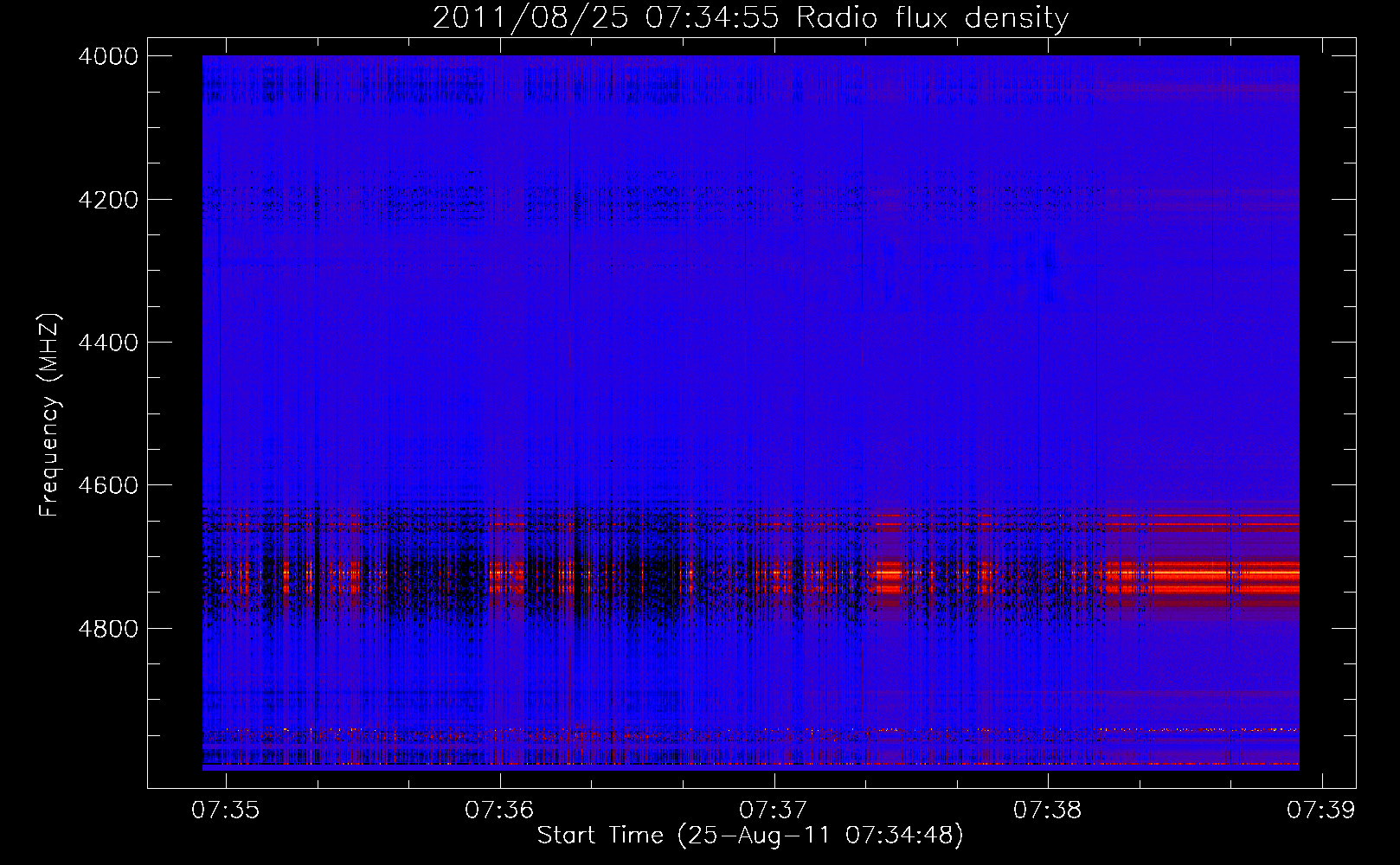Viewport: 1400px width, 865px height.
Task: Select the 4600 frequency tick label
Action: pyautogui.click(x=108, y=485)
